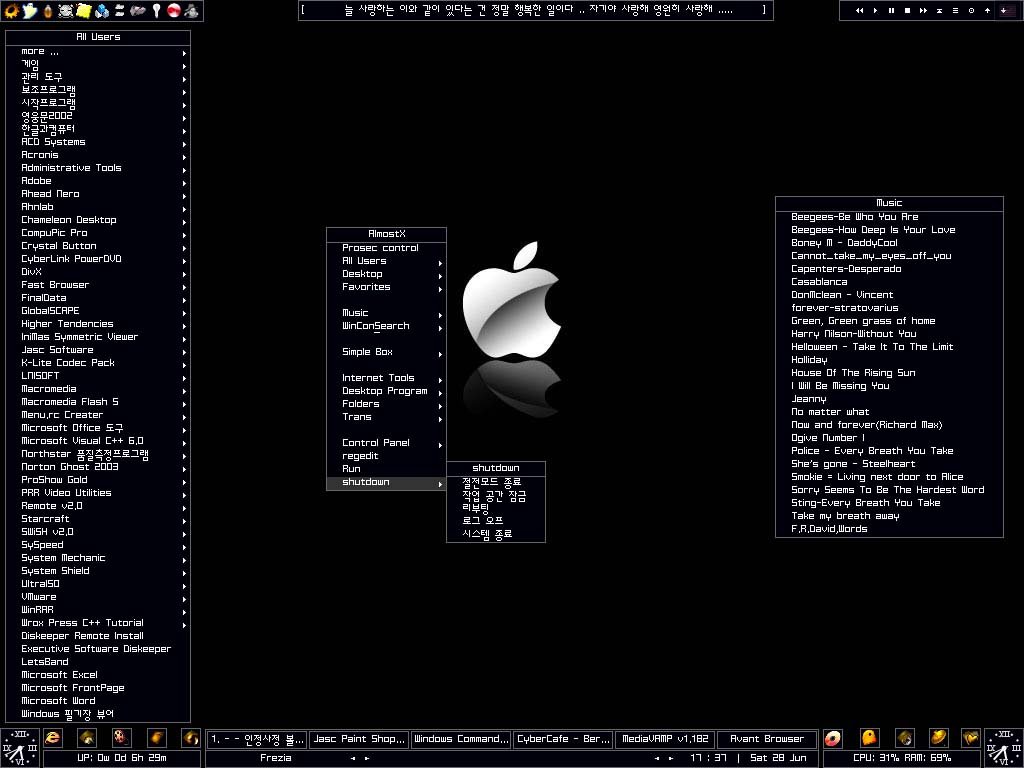Expand the WinConSearch submenu
Screen dimensions: 1024x768
pyautogui.click(x=386, y=326)
